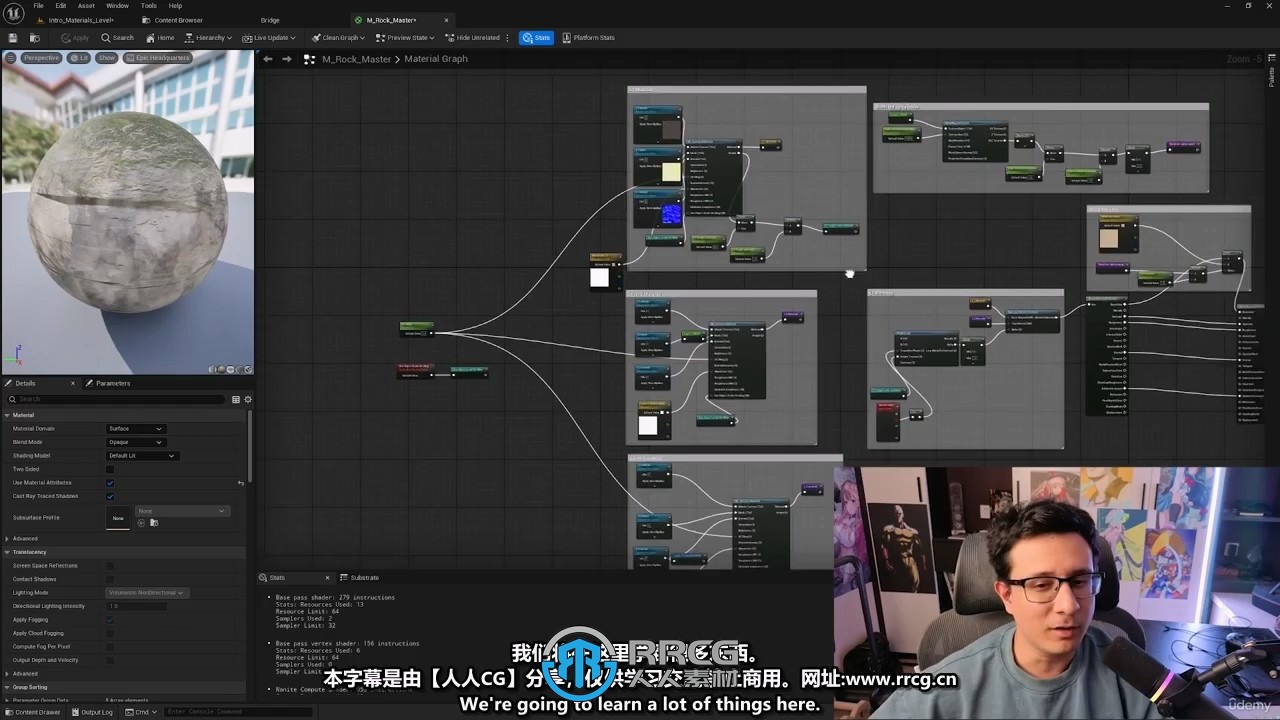Browse to asset in Content Browser icon

coord(34,38)
